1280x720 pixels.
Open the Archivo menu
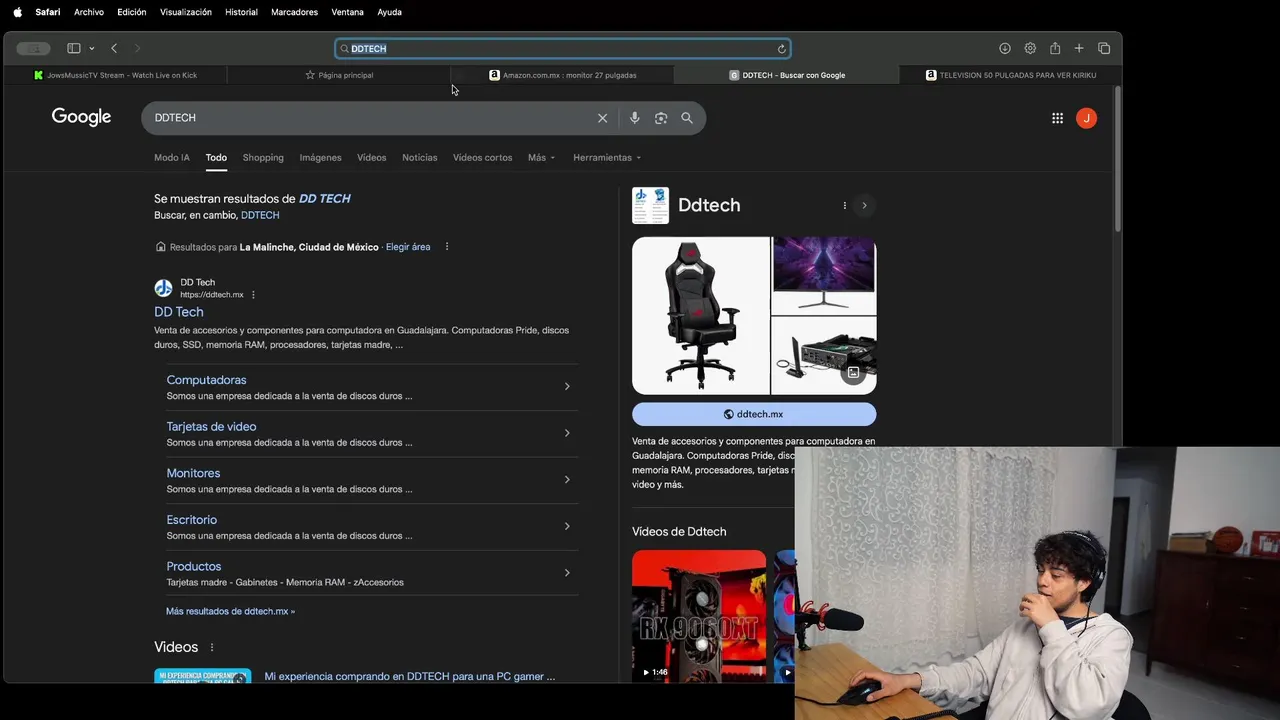coord(89,12)
